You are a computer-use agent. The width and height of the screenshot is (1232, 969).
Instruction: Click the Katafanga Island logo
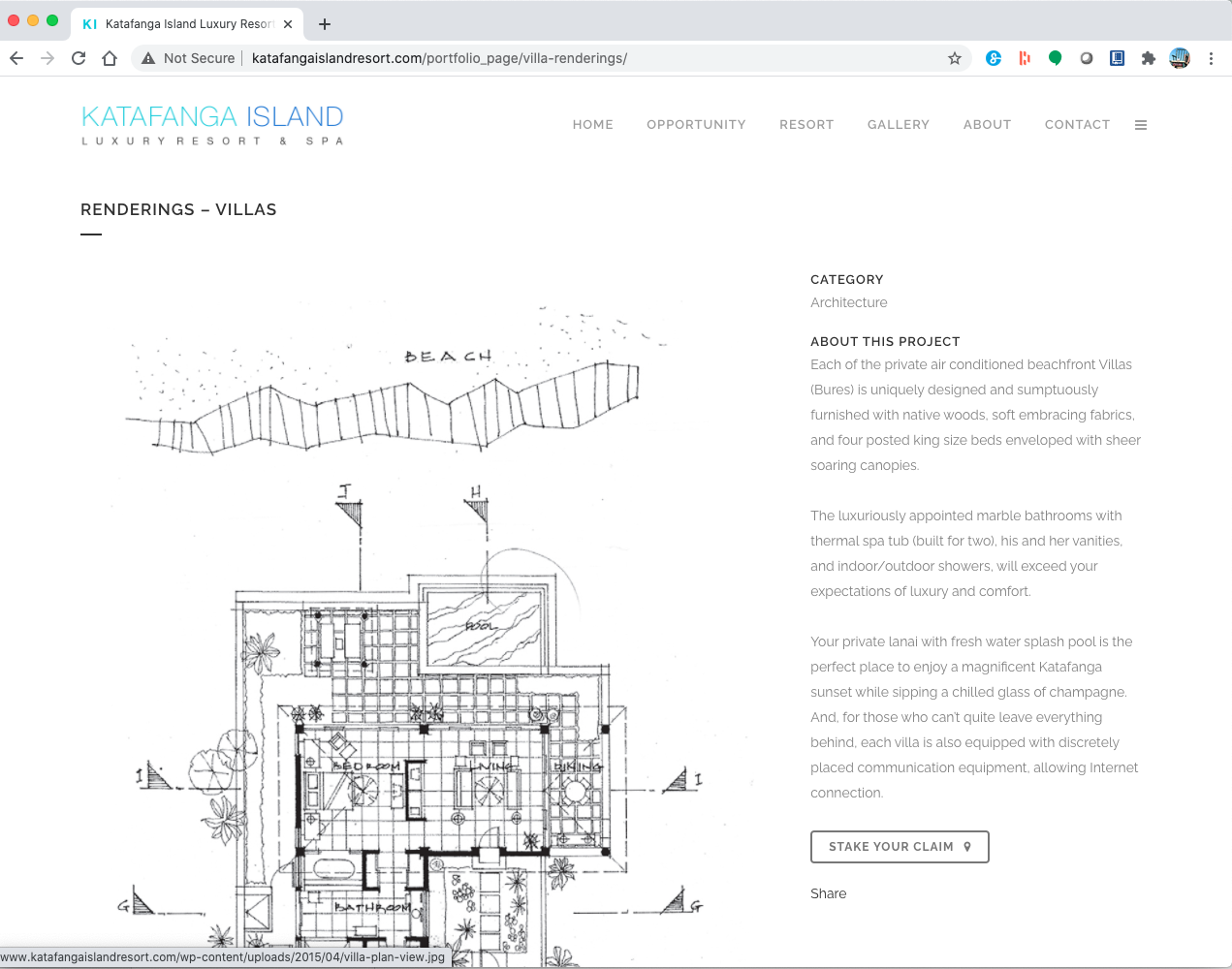[212, 125]
